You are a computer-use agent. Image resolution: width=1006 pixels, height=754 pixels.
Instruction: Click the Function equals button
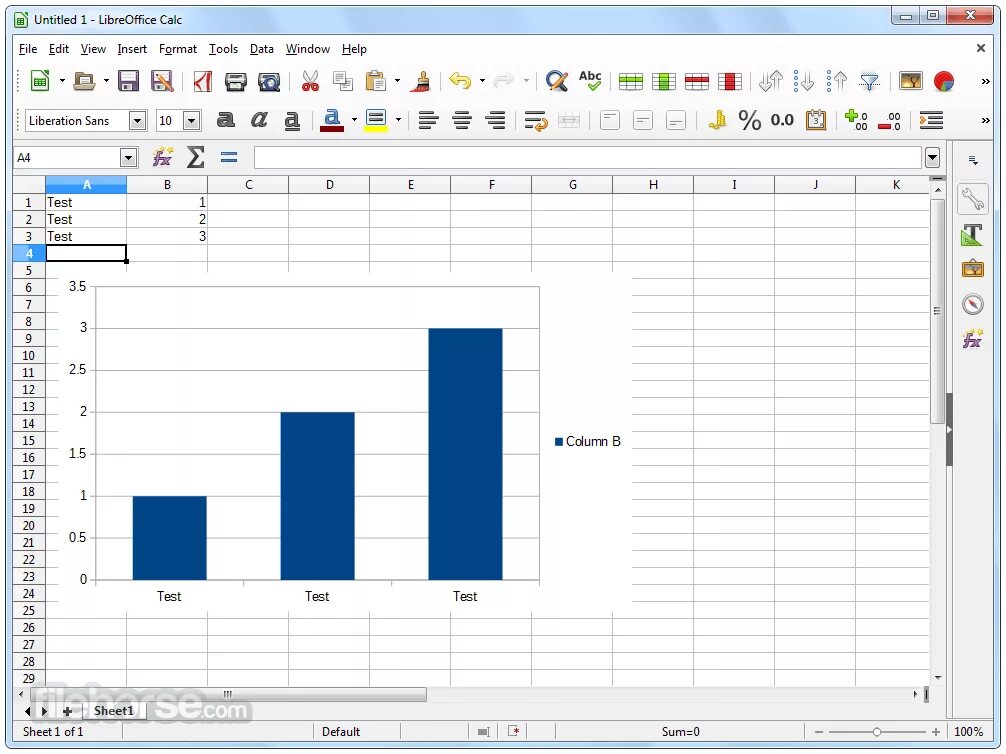[x=229, y=157]
